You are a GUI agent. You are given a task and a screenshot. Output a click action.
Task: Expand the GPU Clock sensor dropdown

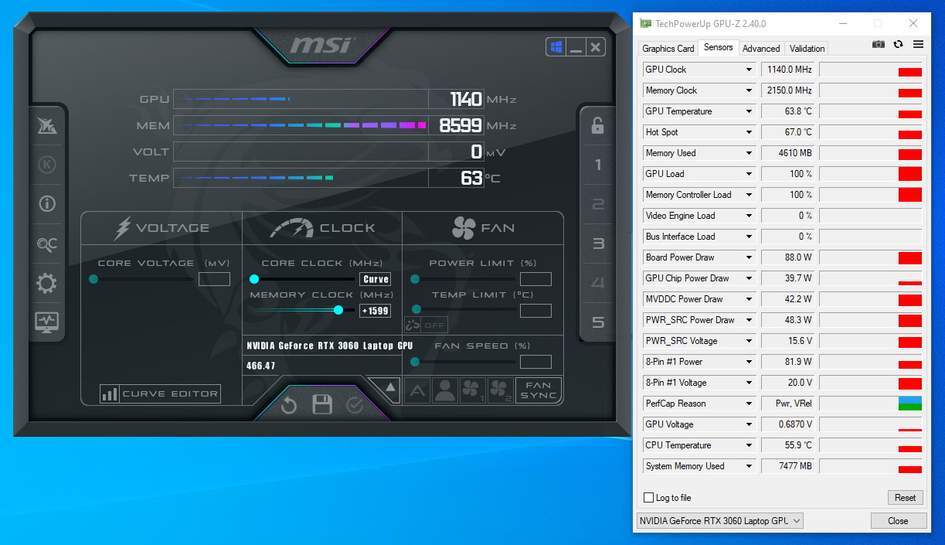(748, 70)
